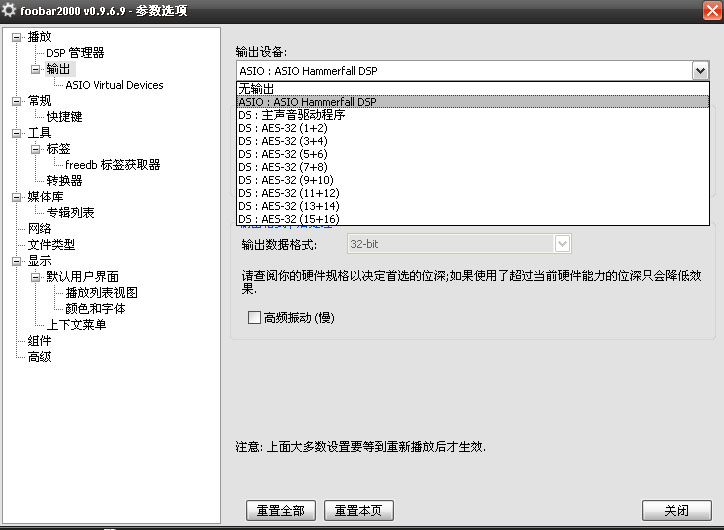
Task: Open the 工具 page
Action: coord(39,133)
